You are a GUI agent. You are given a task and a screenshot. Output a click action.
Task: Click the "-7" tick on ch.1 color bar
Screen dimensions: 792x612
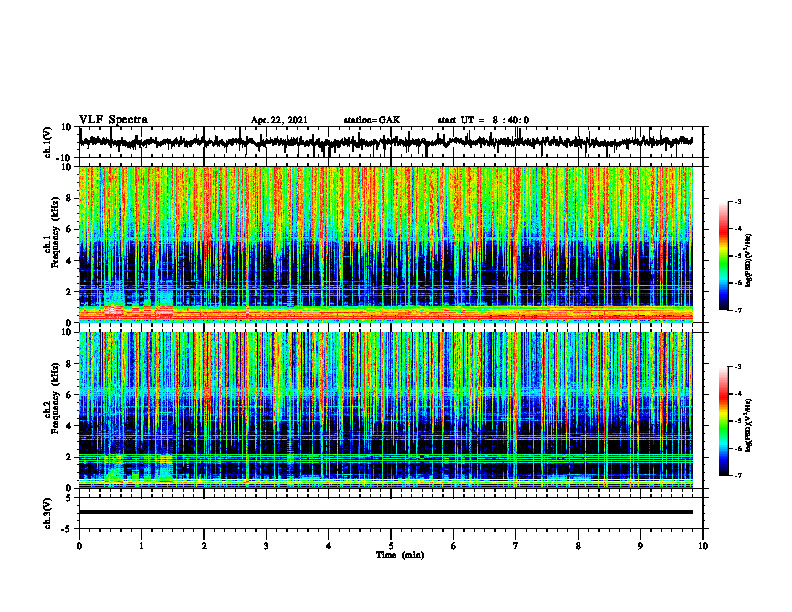point(737,310)
